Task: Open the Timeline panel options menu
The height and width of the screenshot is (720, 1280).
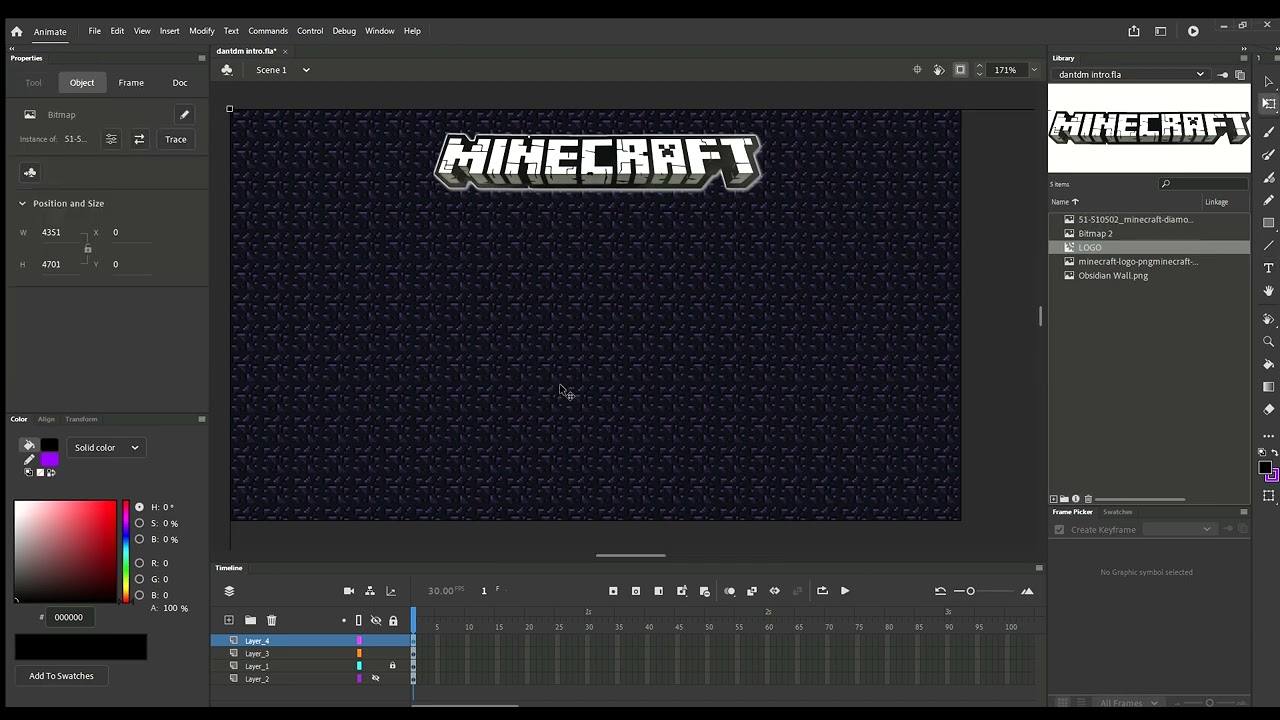Action: [1039, 568]
